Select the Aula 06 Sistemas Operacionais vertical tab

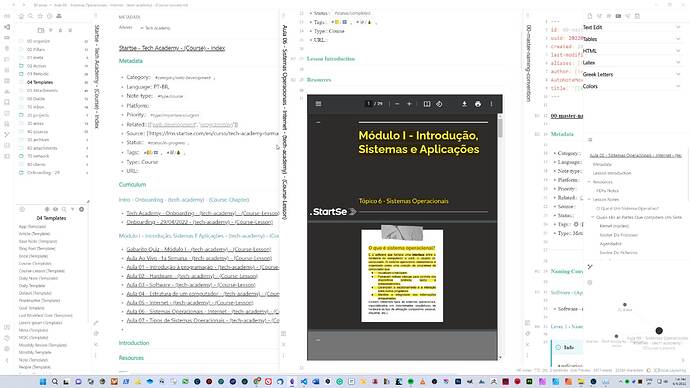[x=285, y=122]
